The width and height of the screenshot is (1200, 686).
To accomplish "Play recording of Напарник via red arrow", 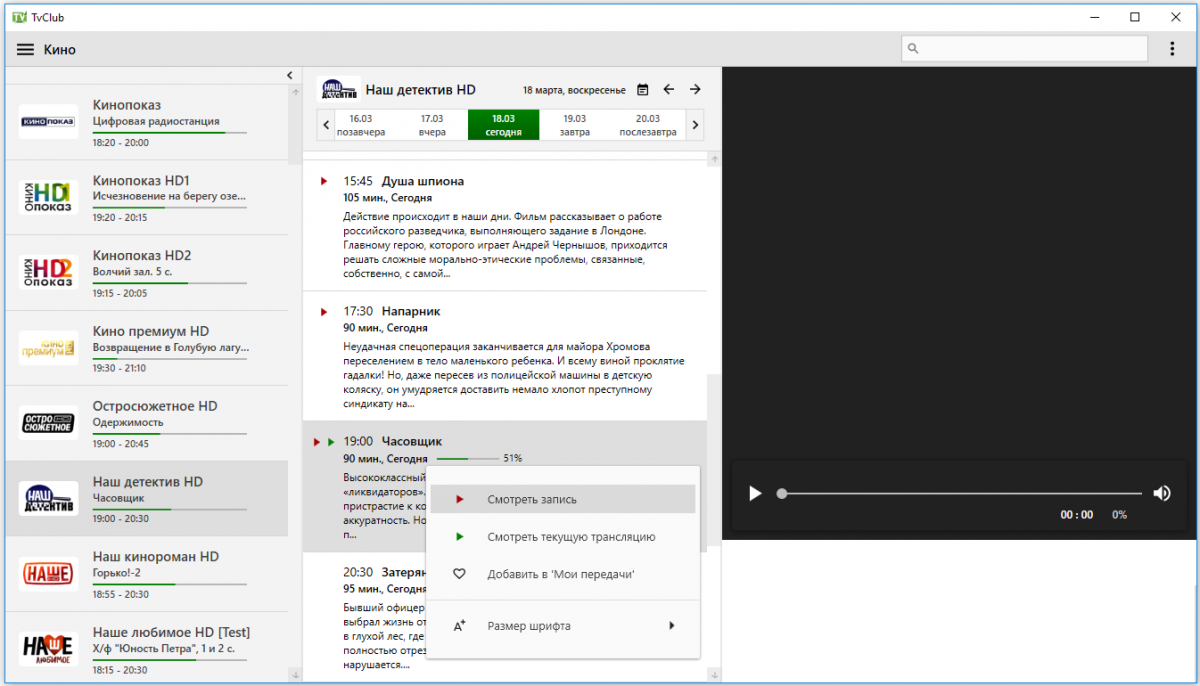I will pyautogui.click(x=324, y=311).
